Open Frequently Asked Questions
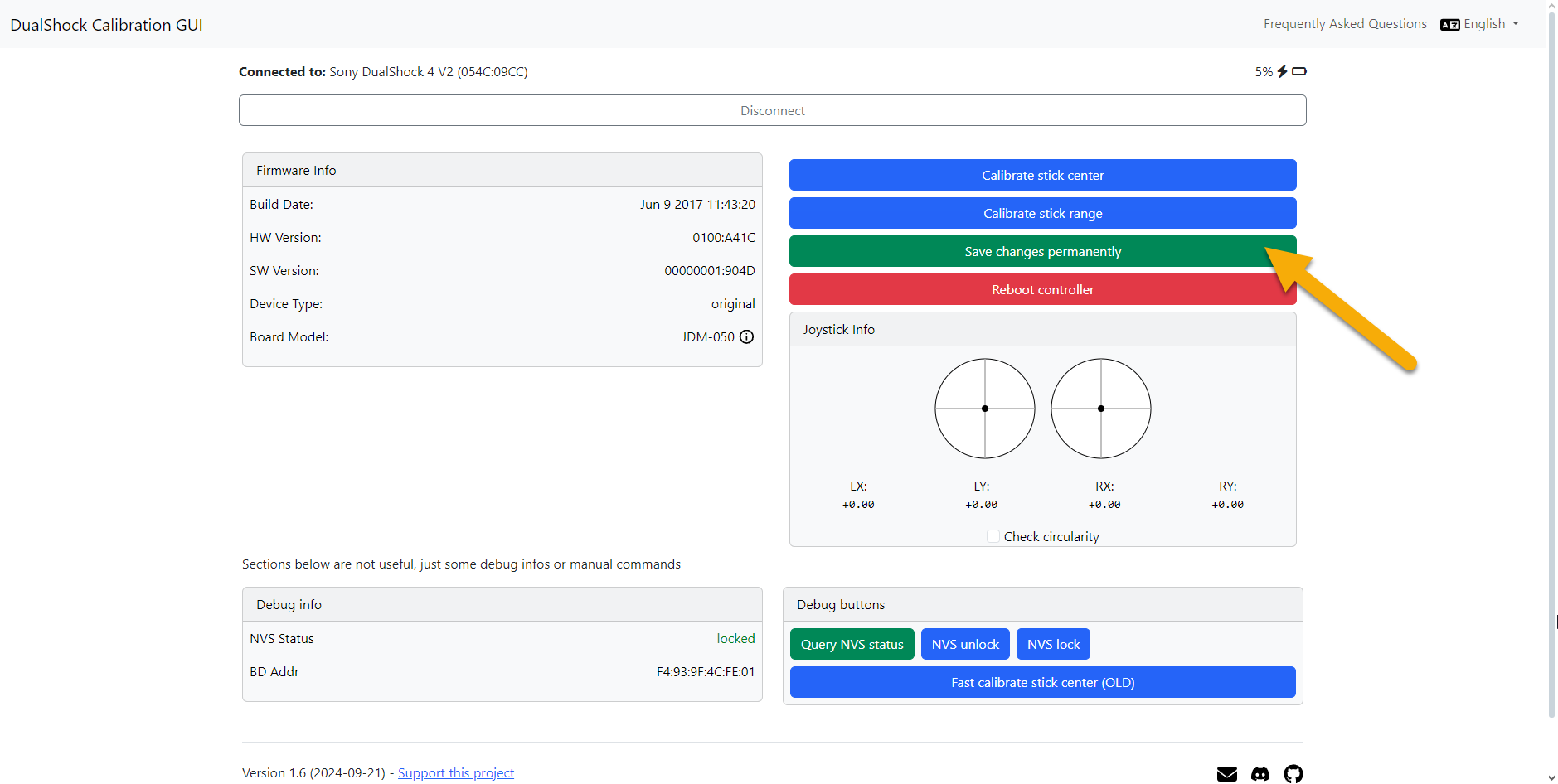The width and height of the screenshot is (1558, 784). coord(1345,23)
